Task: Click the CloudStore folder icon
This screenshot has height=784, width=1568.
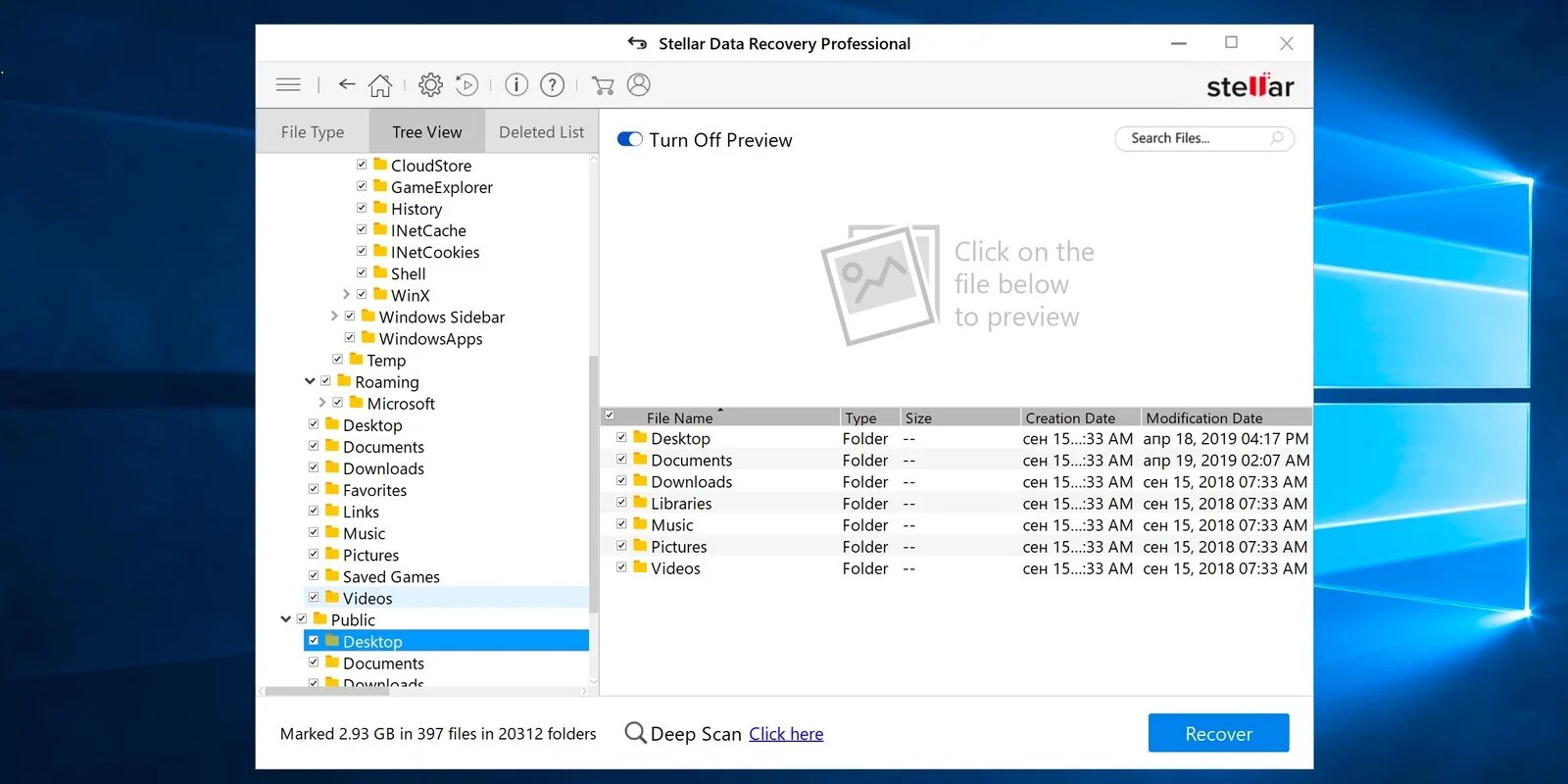Action: (380, 165)
